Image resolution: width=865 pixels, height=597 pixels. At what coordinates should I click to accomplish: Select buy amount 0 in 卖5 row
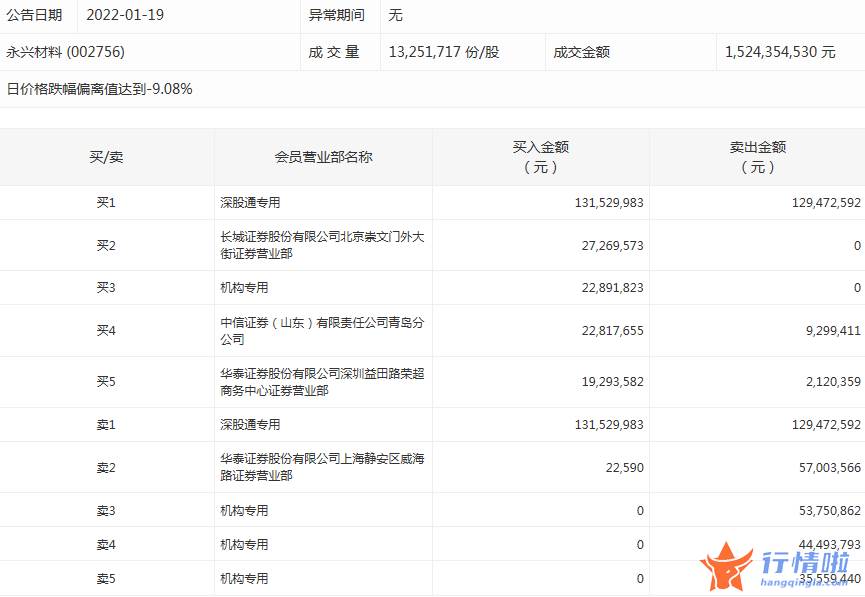[x=640, y=578]
